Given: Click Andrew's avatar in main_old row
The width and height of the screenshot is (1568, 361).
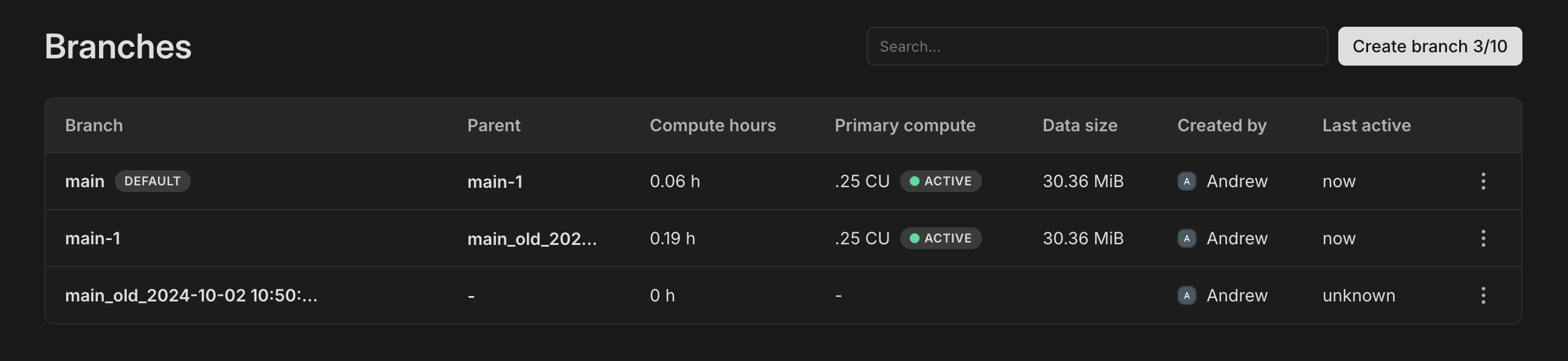Looking at the screenshot, I should (1186, 295).
